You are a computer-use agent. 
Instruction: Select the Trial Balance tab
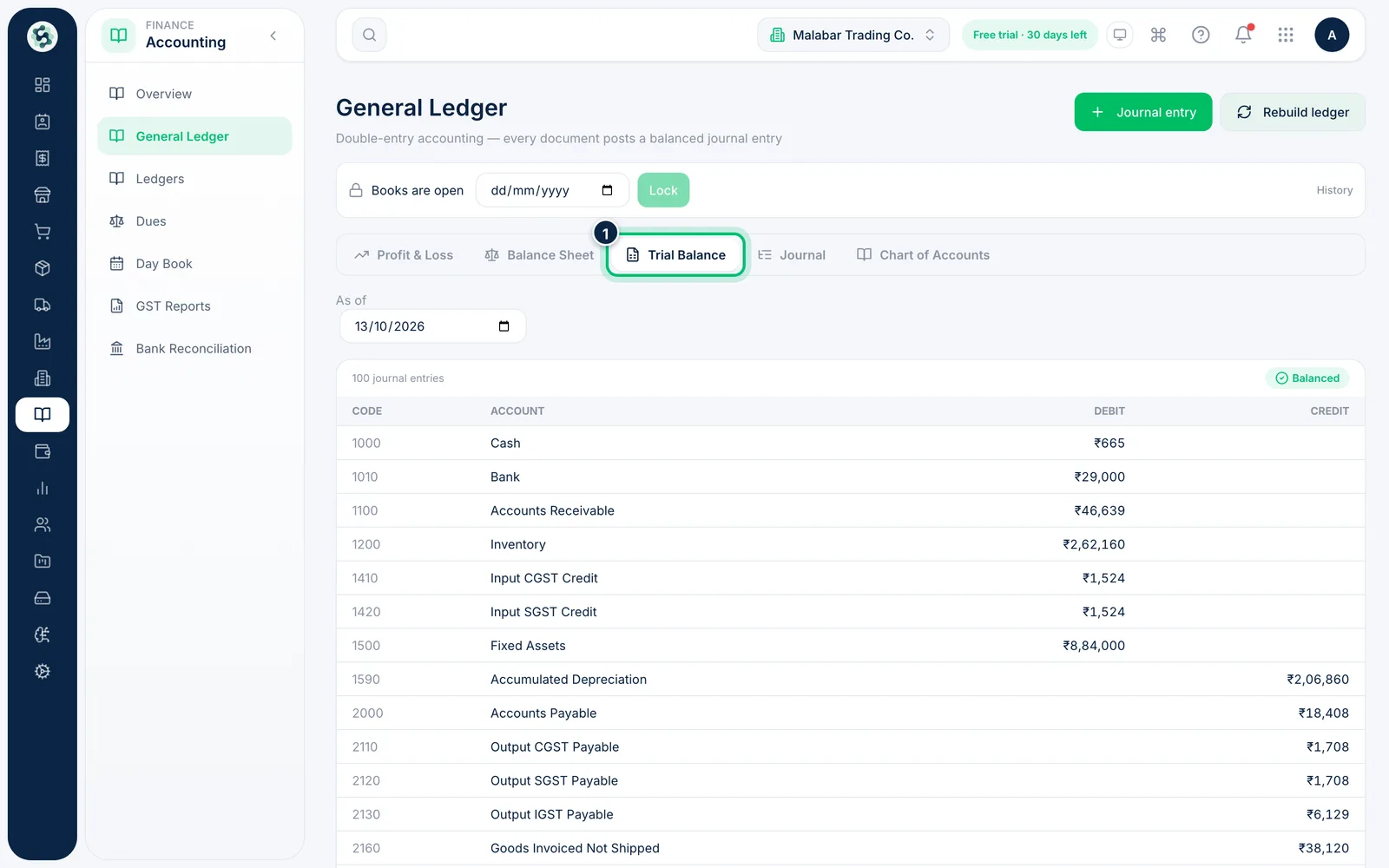(675, 255)
